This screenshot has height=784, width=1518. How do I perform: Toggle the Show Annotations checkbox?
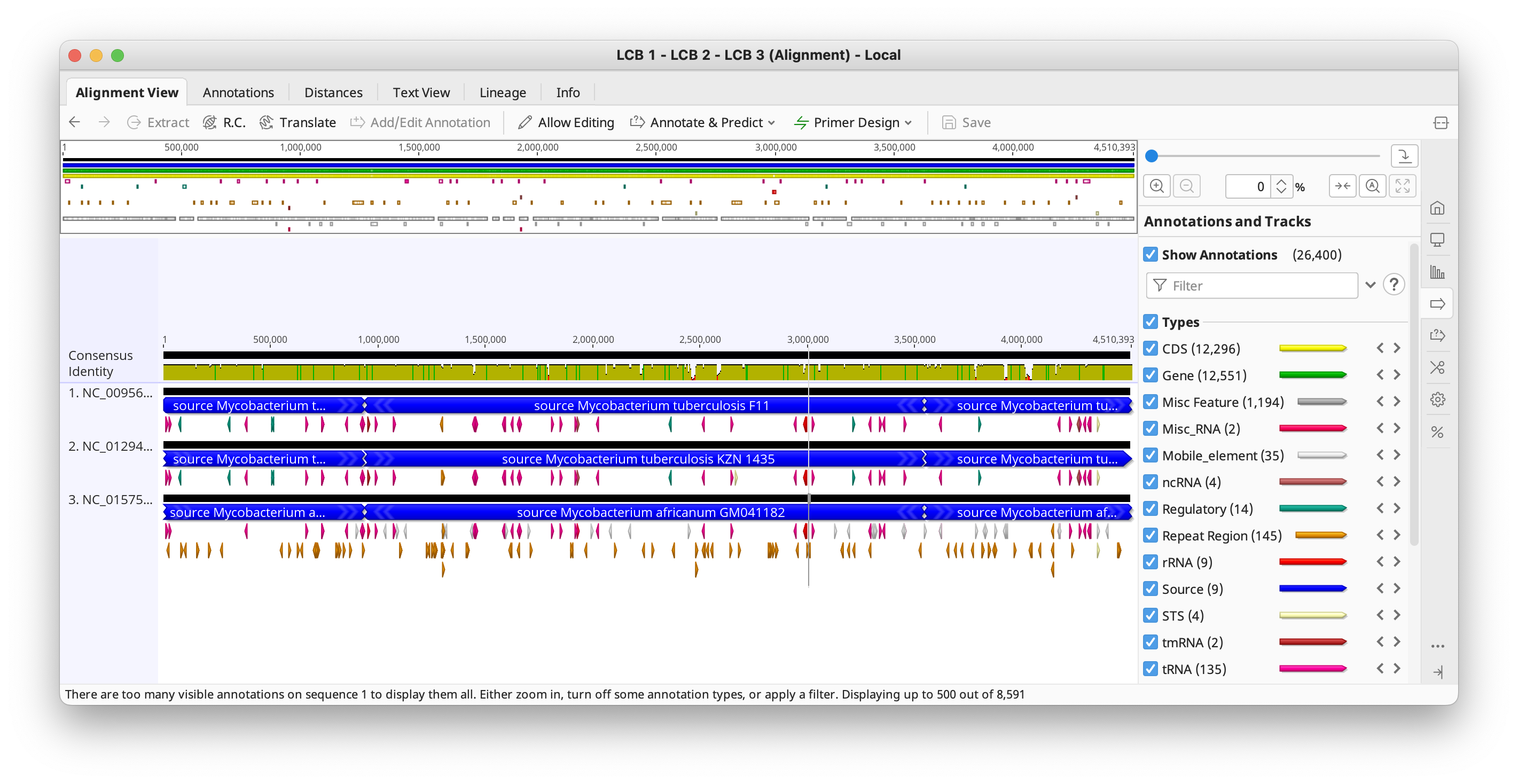[1151, 254]
